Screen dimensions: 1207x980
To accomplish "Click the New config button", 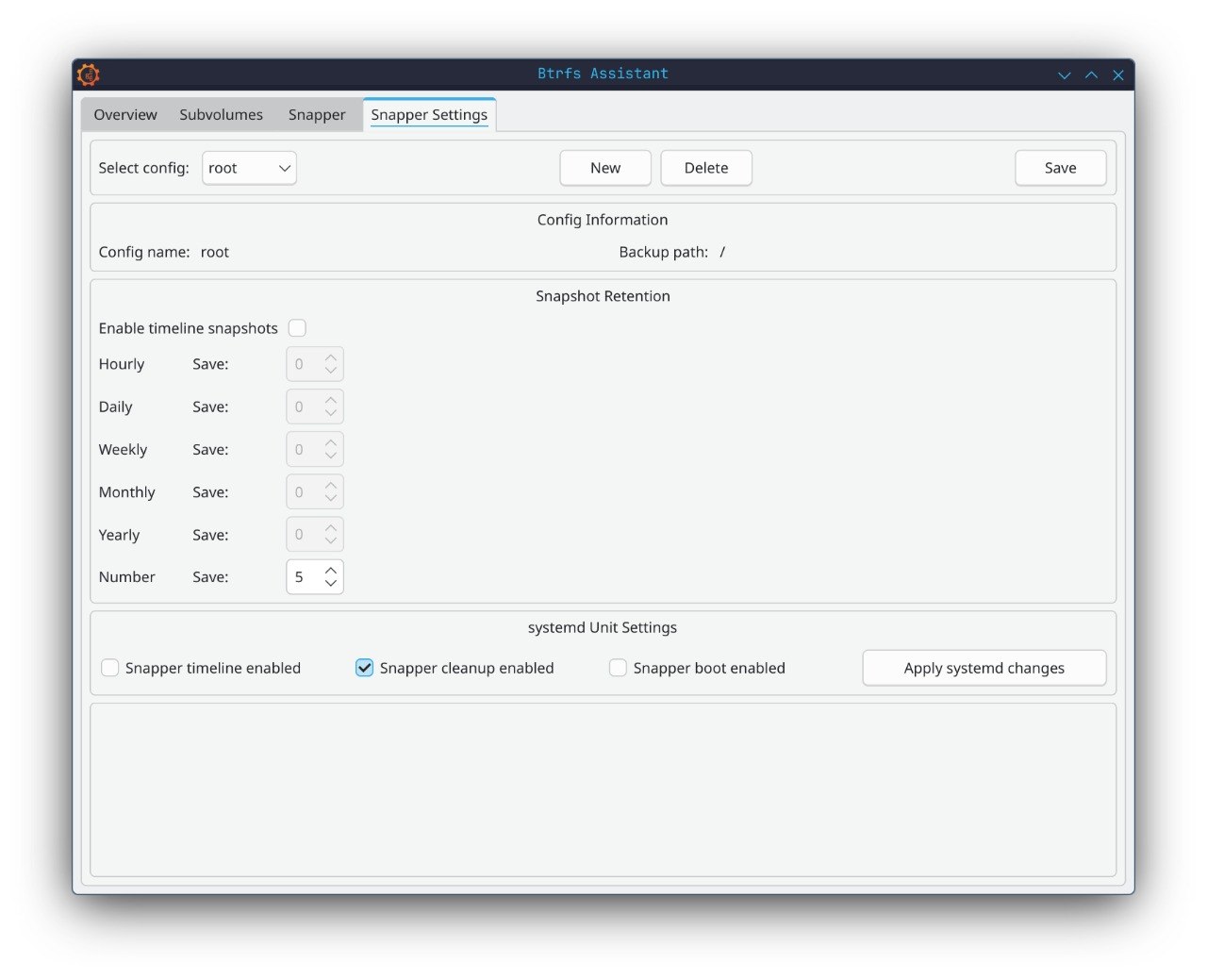I will tap(605, 168).
